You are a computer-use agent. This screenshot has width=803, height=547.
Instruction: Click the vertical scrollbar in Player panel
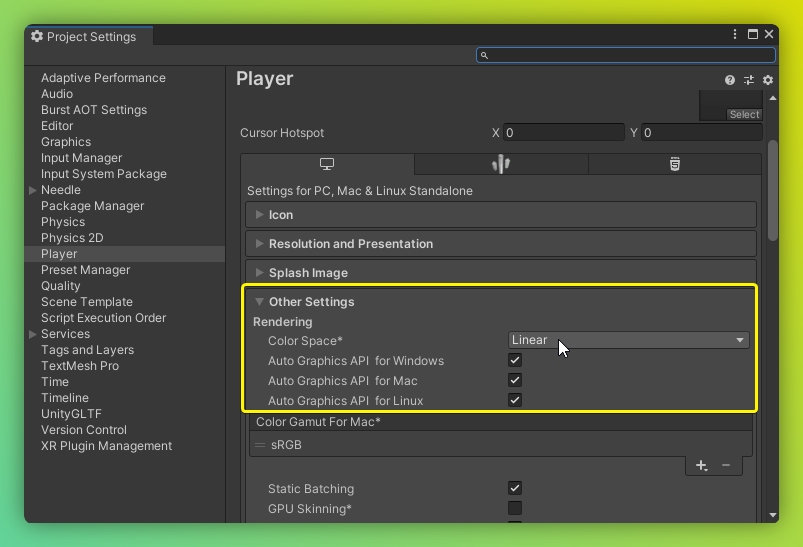click(x=772, y=190)
